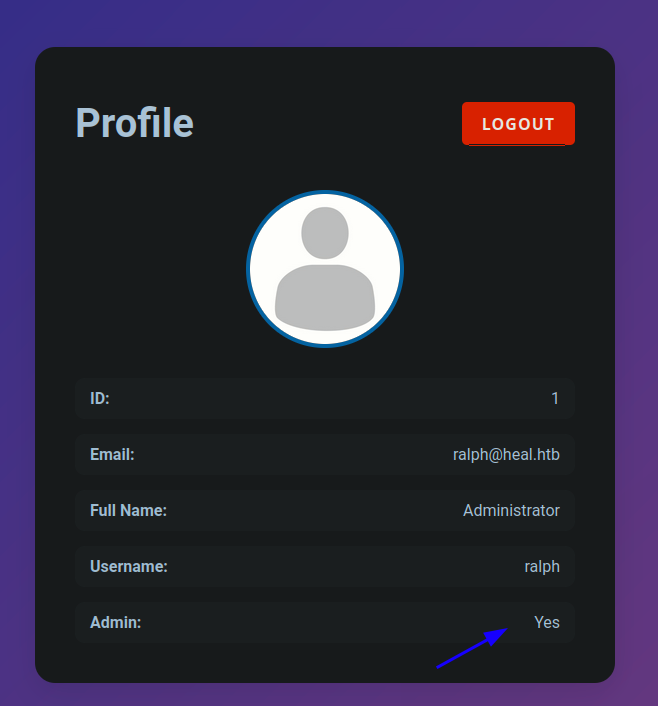Click the avatar head silhouette
The width and height of the screenshot is (658, 706).
pos(325,233)
